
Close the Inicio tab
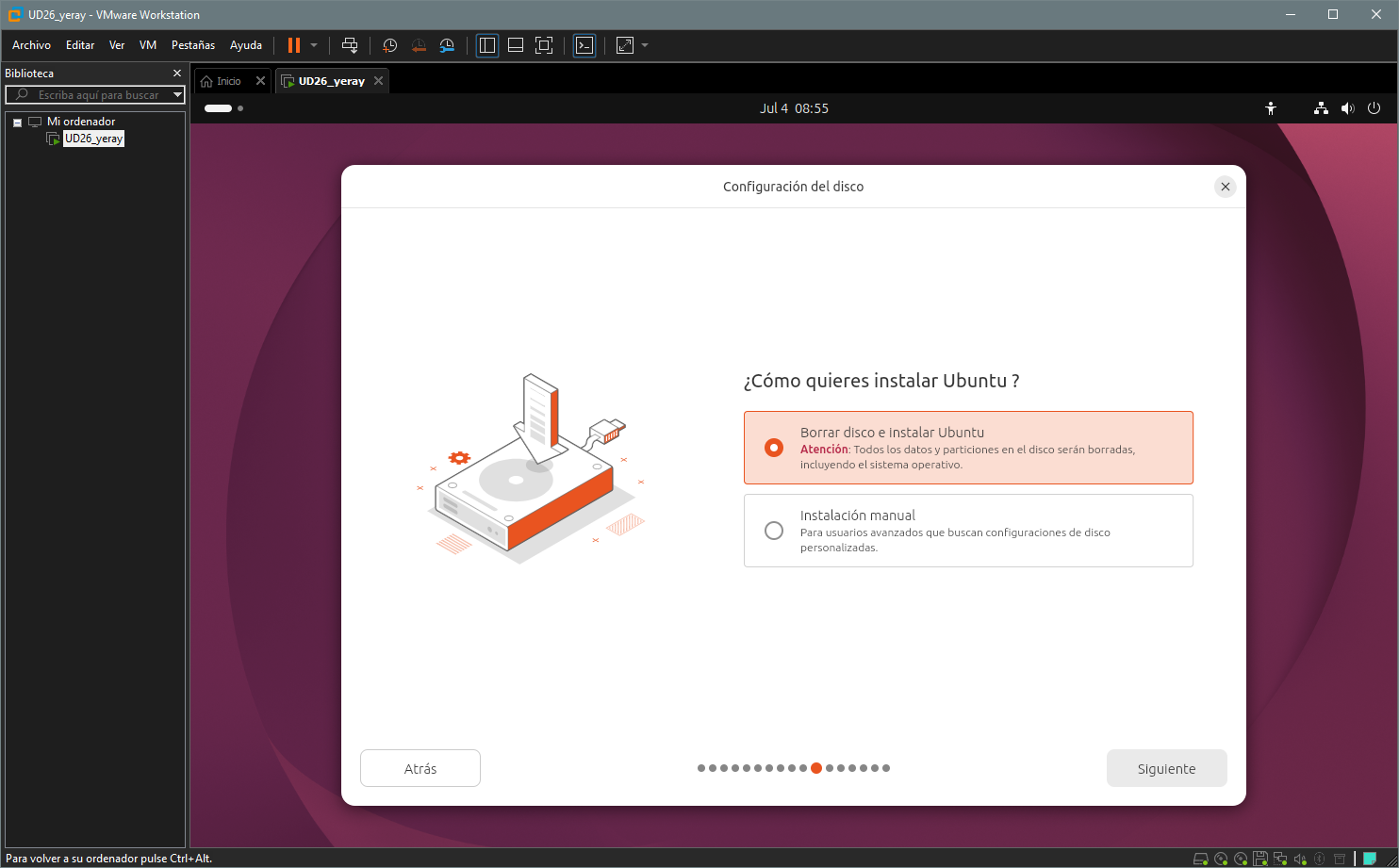261,81
